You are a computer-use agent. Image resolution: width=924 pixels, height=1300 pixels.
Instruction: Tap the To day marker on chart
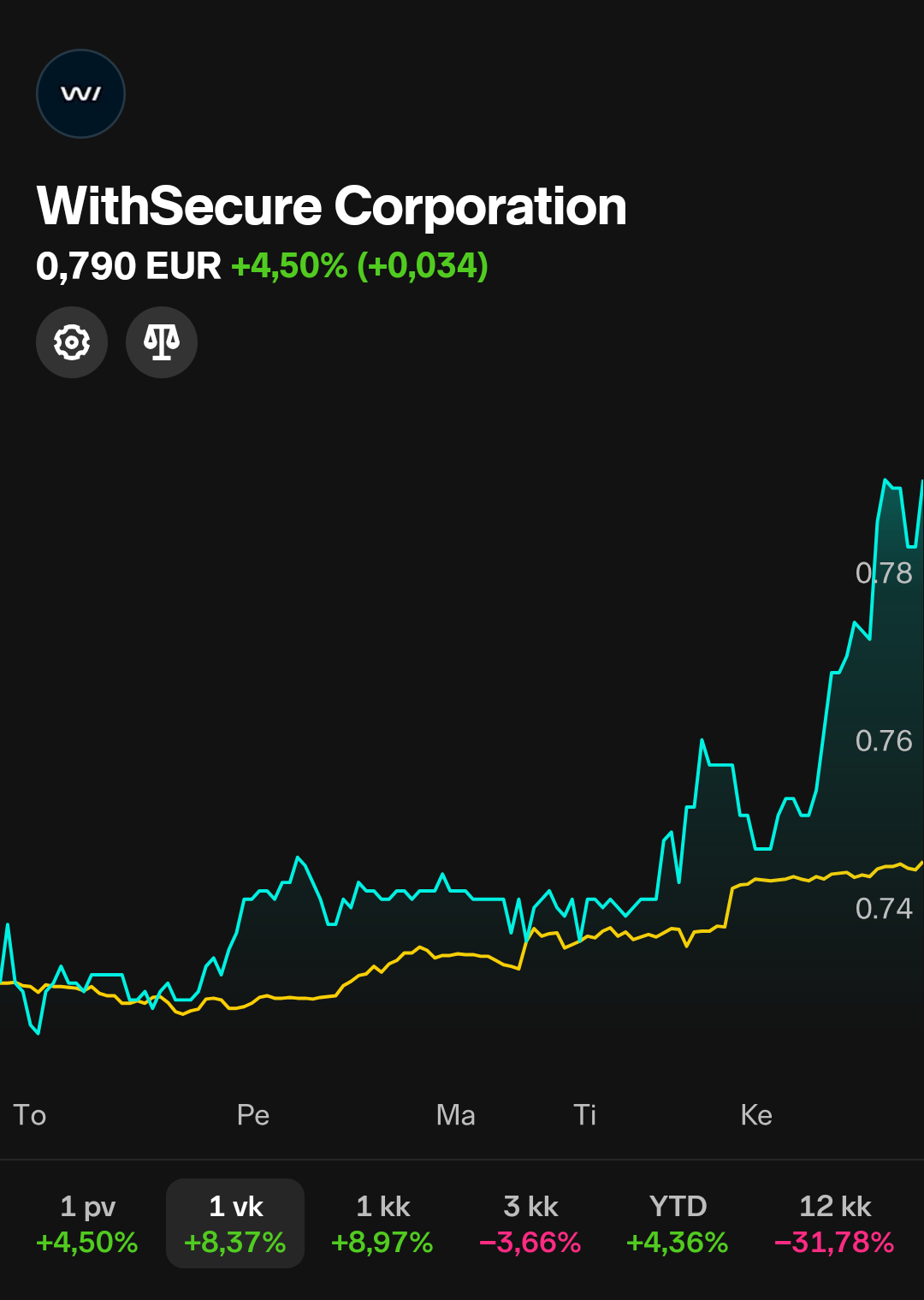coord(30,1115)
